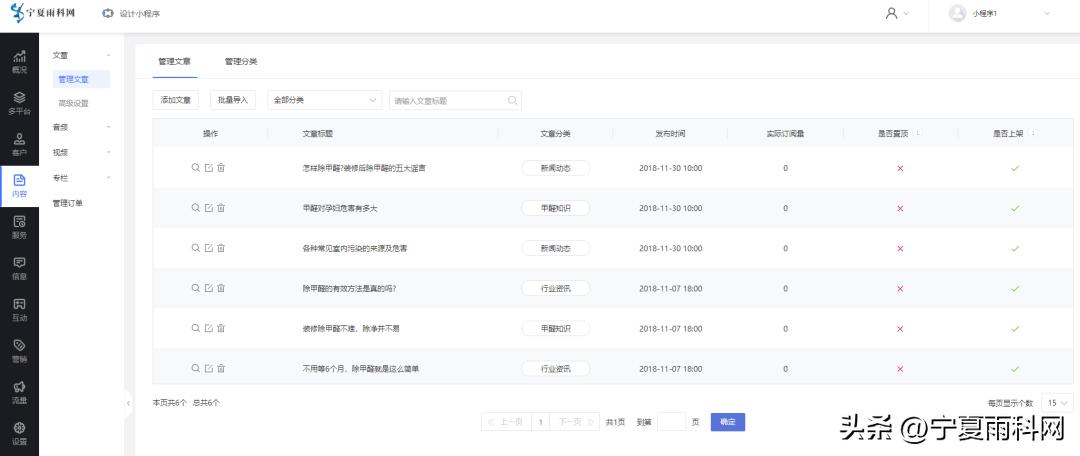Open the 设置 settings sidebar icon
Image resolution: width=1080 pixels, height=456 pixels.
19,434
